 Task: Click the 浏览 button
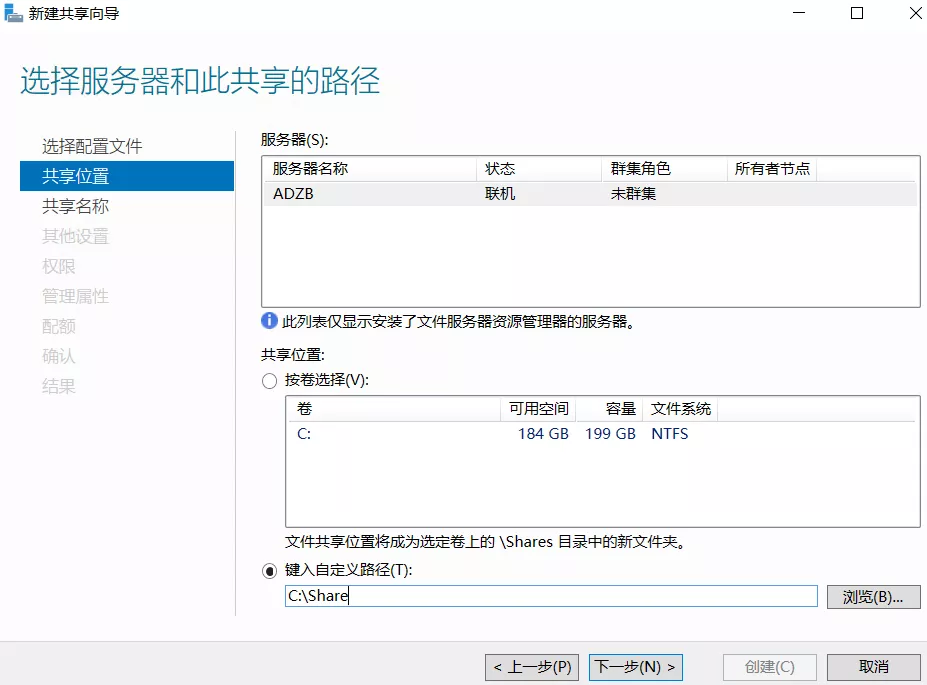(x=872, y=596)
